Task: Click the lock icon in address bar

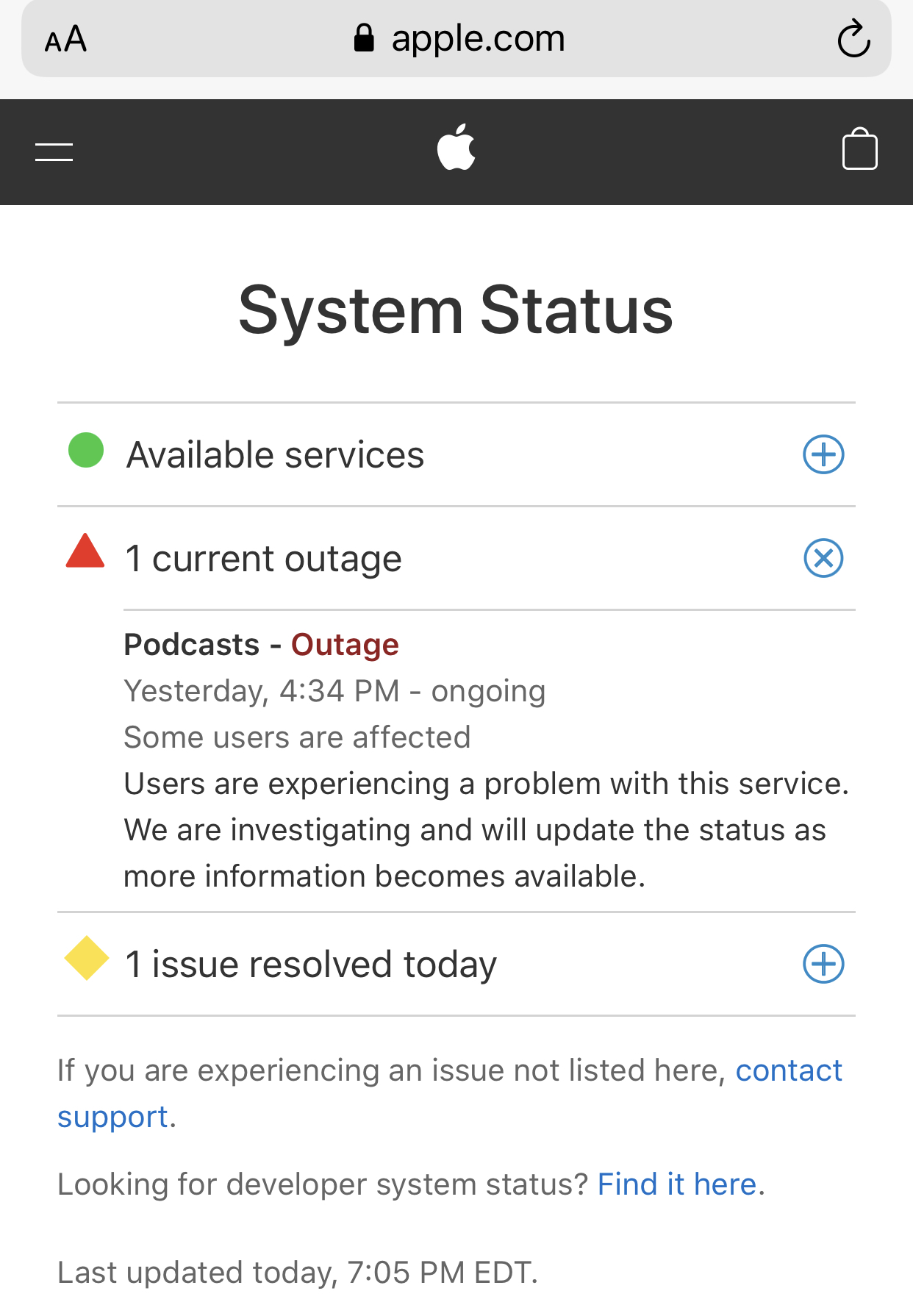Action: [x=364, y=38]
